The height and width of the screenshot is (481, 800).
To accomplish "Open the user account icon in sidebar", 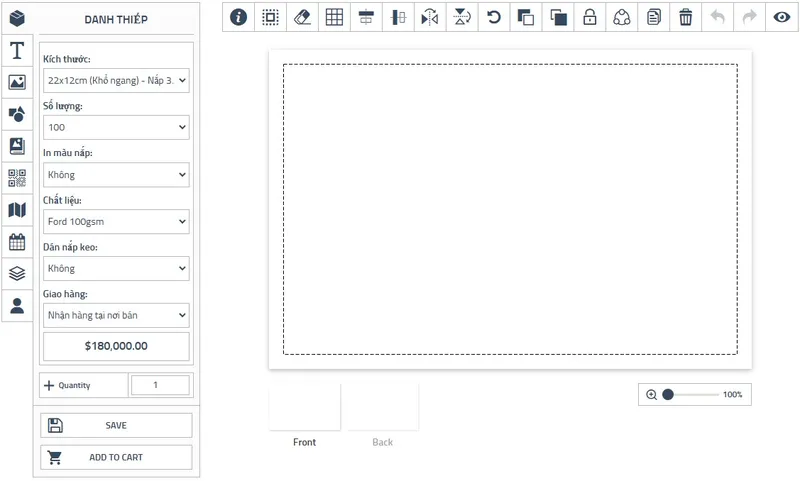I will [17, 306].
